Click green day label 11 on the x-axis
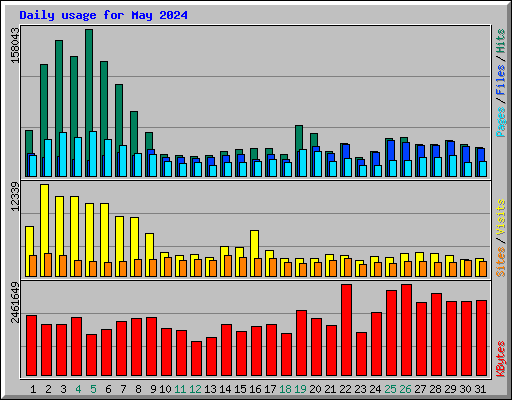 (180, 389)
